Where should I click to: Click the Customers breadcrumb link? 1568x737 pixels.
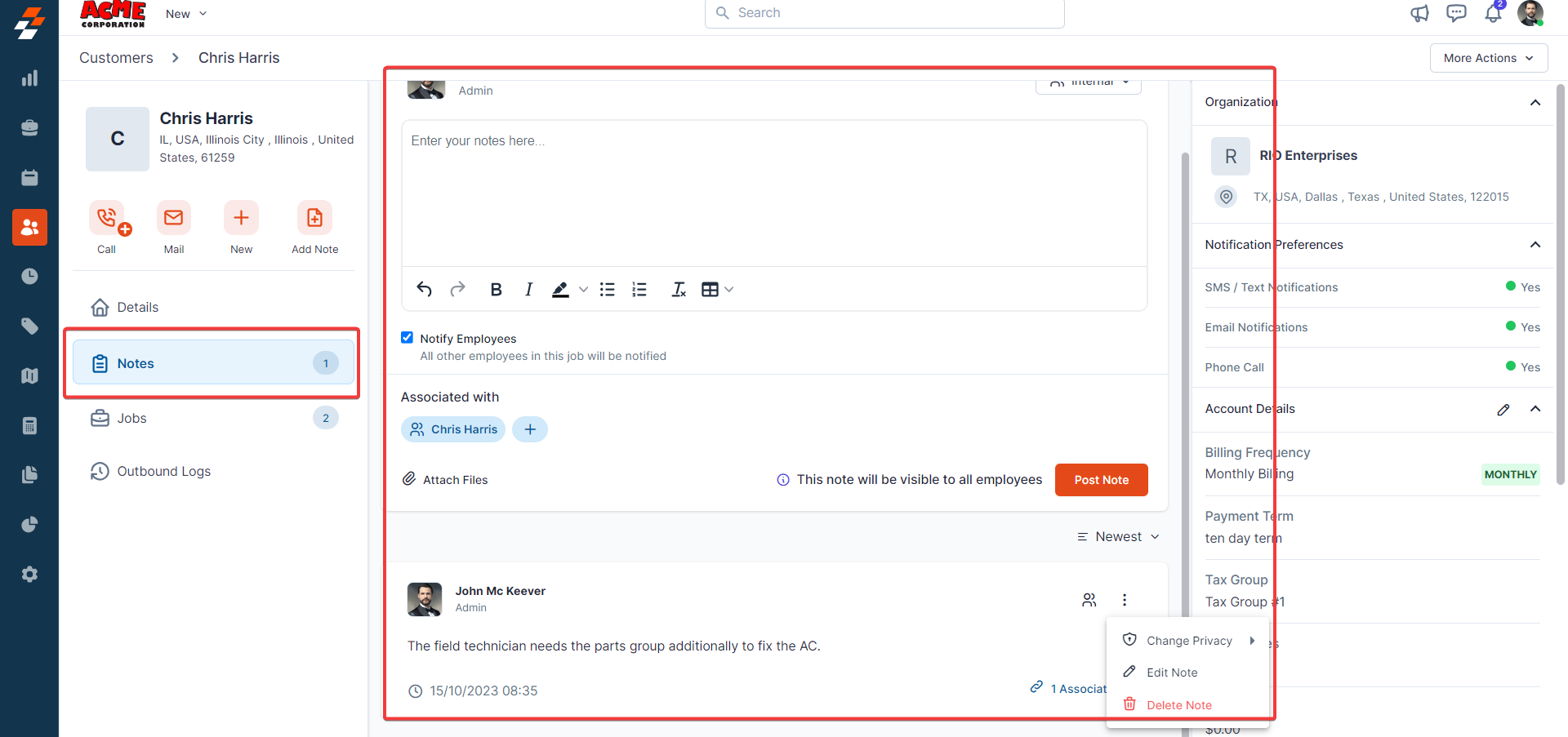click(116, 58)
